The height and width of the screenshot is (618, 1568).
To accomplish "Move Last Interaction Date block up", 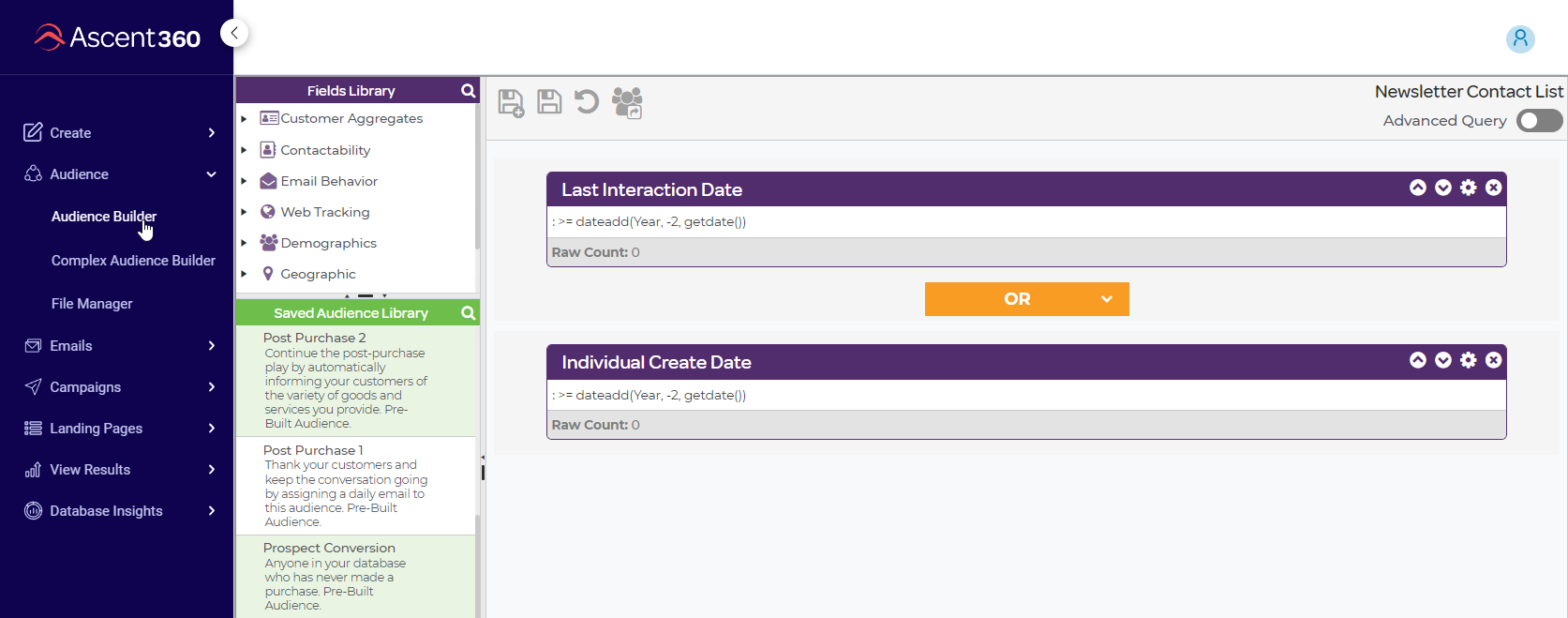I will click(x=1418, y=188).
